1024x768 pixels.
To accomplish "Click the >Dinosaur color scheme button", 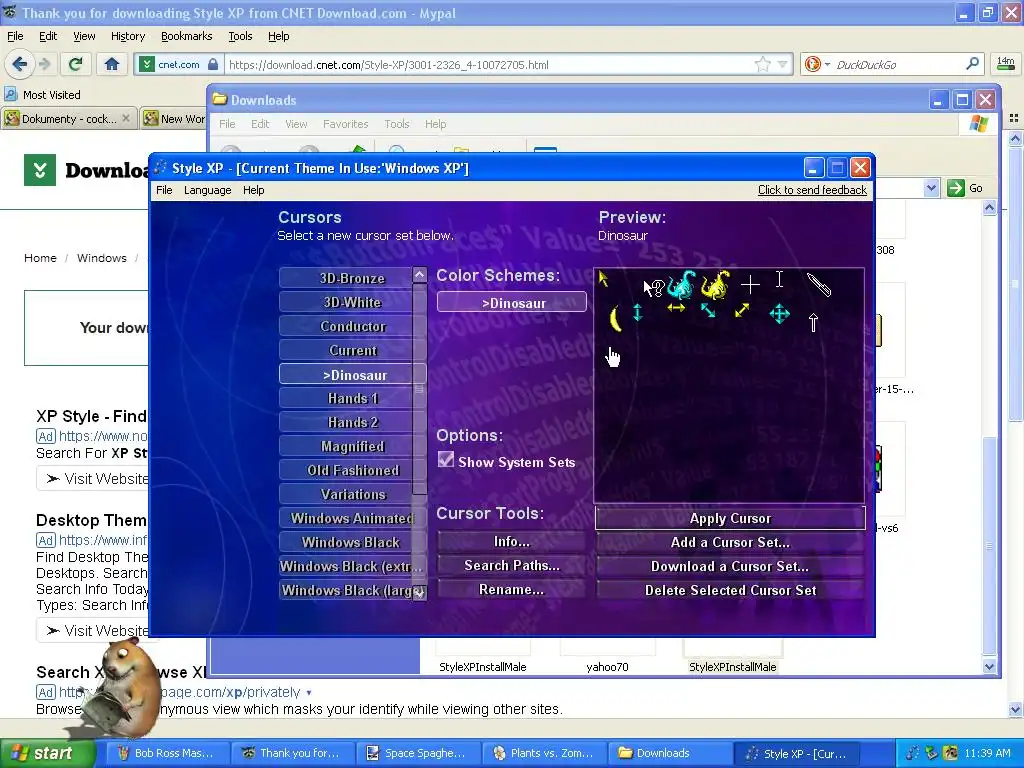I will click(512, 302).
